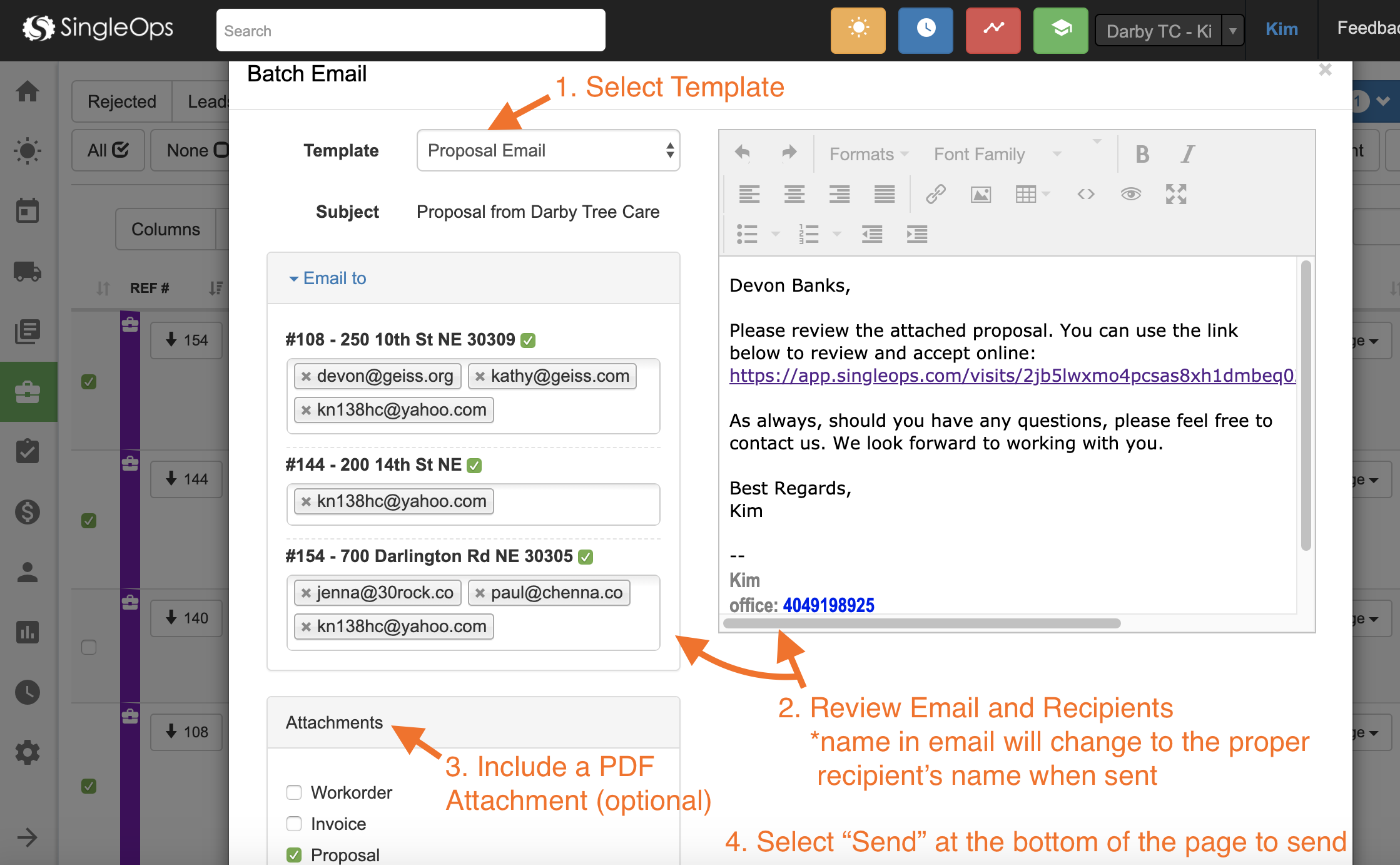This screenshot has height=865, width=1400.
Task: Insert a link with chain icon
Action: coord(935,194)
